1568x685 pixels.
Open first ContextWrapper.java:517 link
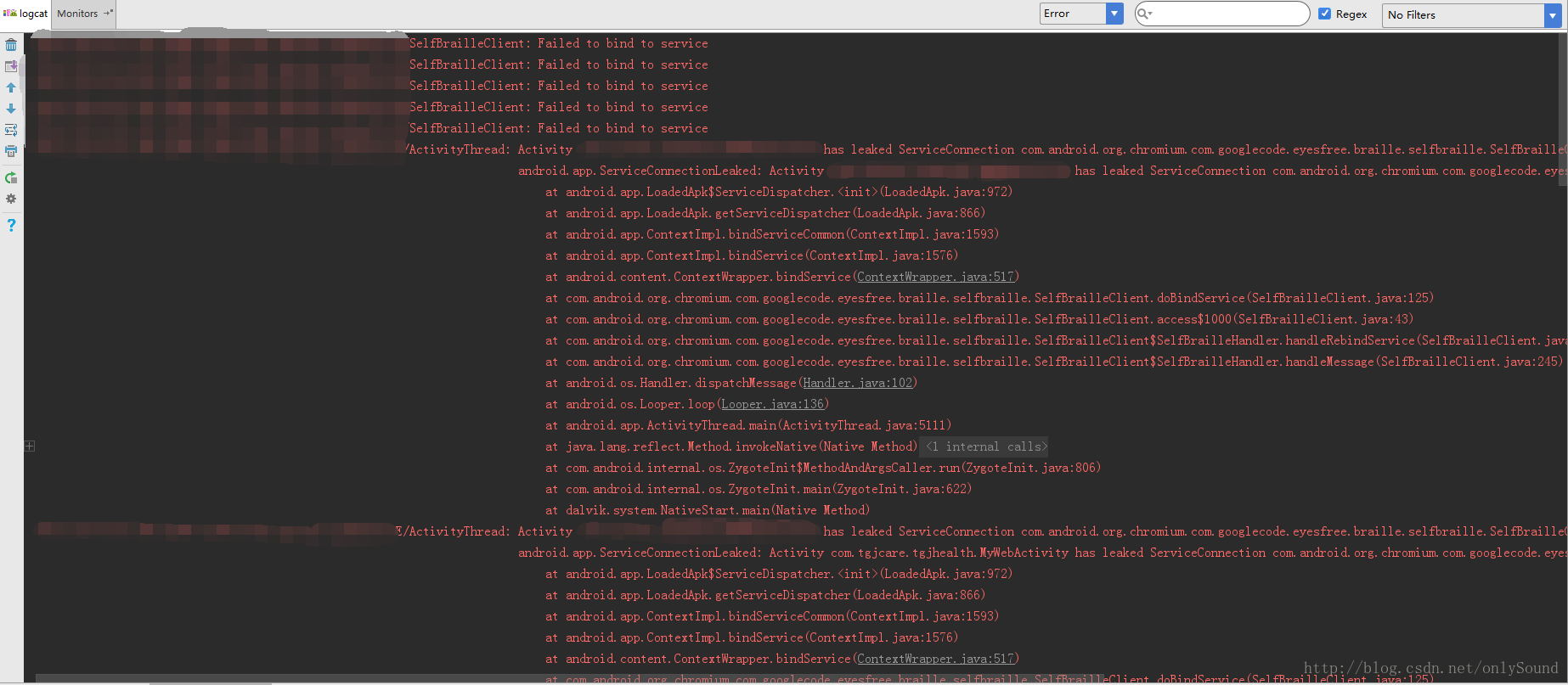coord(935,277)
